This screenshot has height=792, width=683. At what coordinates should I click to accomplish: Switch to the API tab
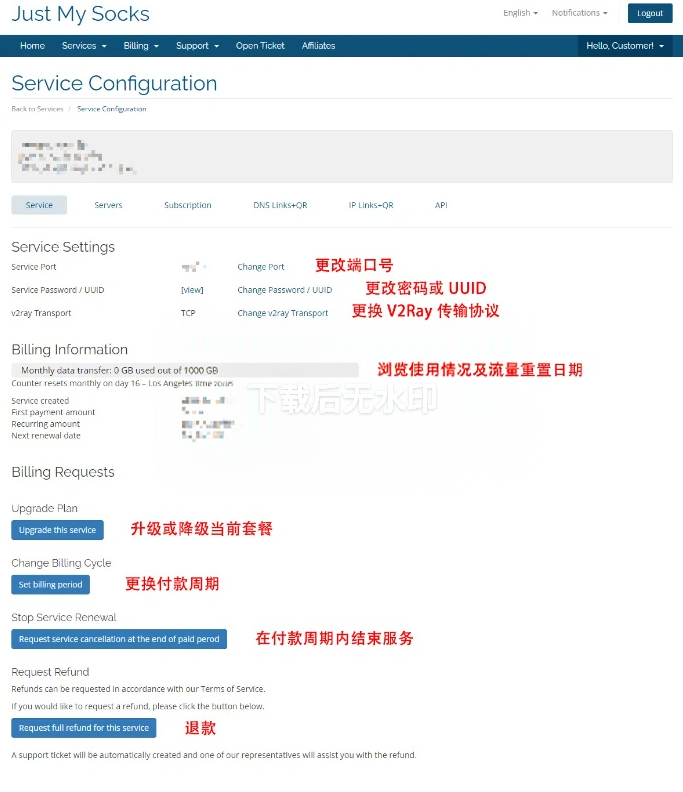click(441, 205)
